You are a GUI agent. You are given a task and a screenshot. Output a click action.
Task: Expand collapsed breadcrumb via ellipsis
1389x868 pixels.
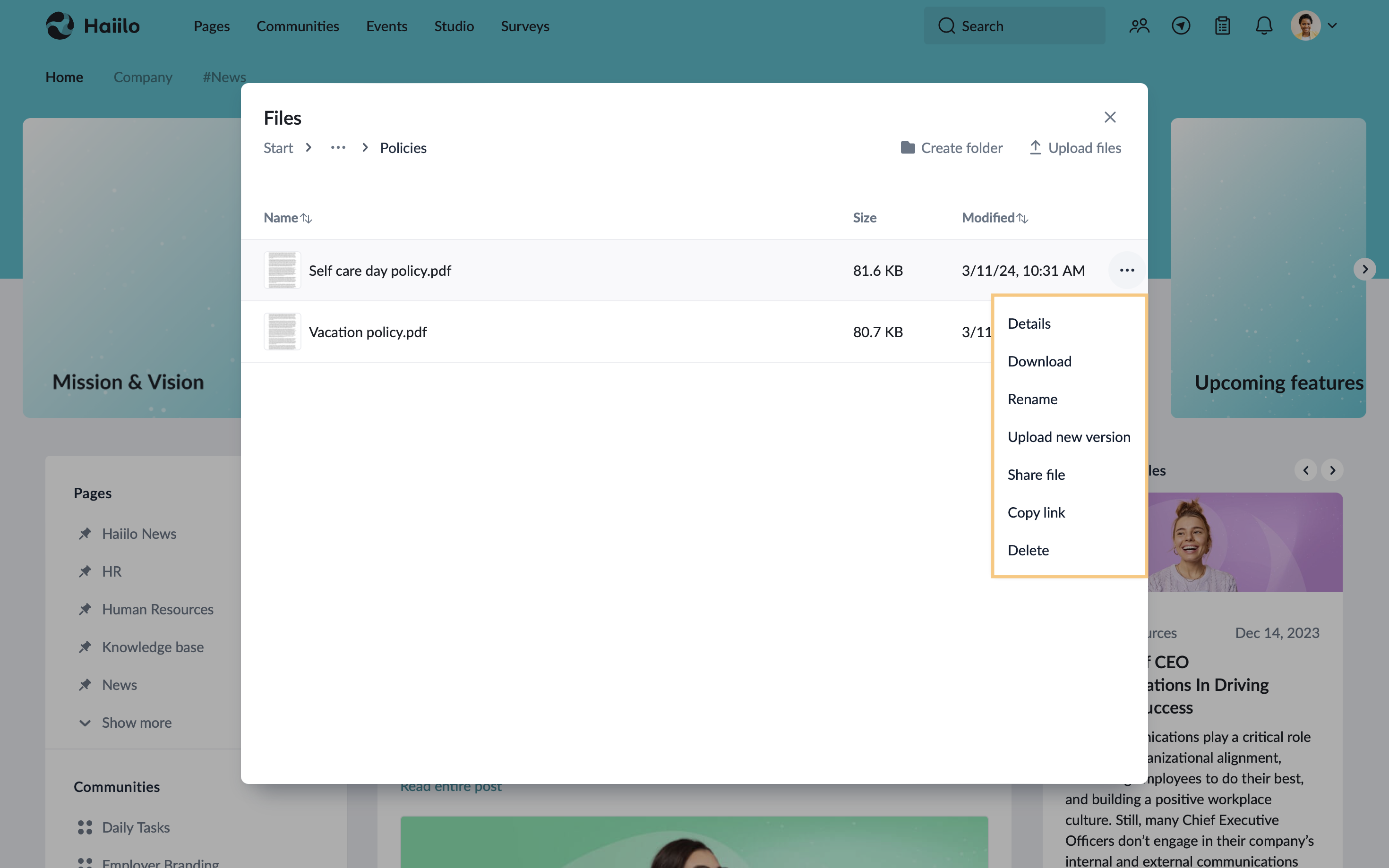338,147
